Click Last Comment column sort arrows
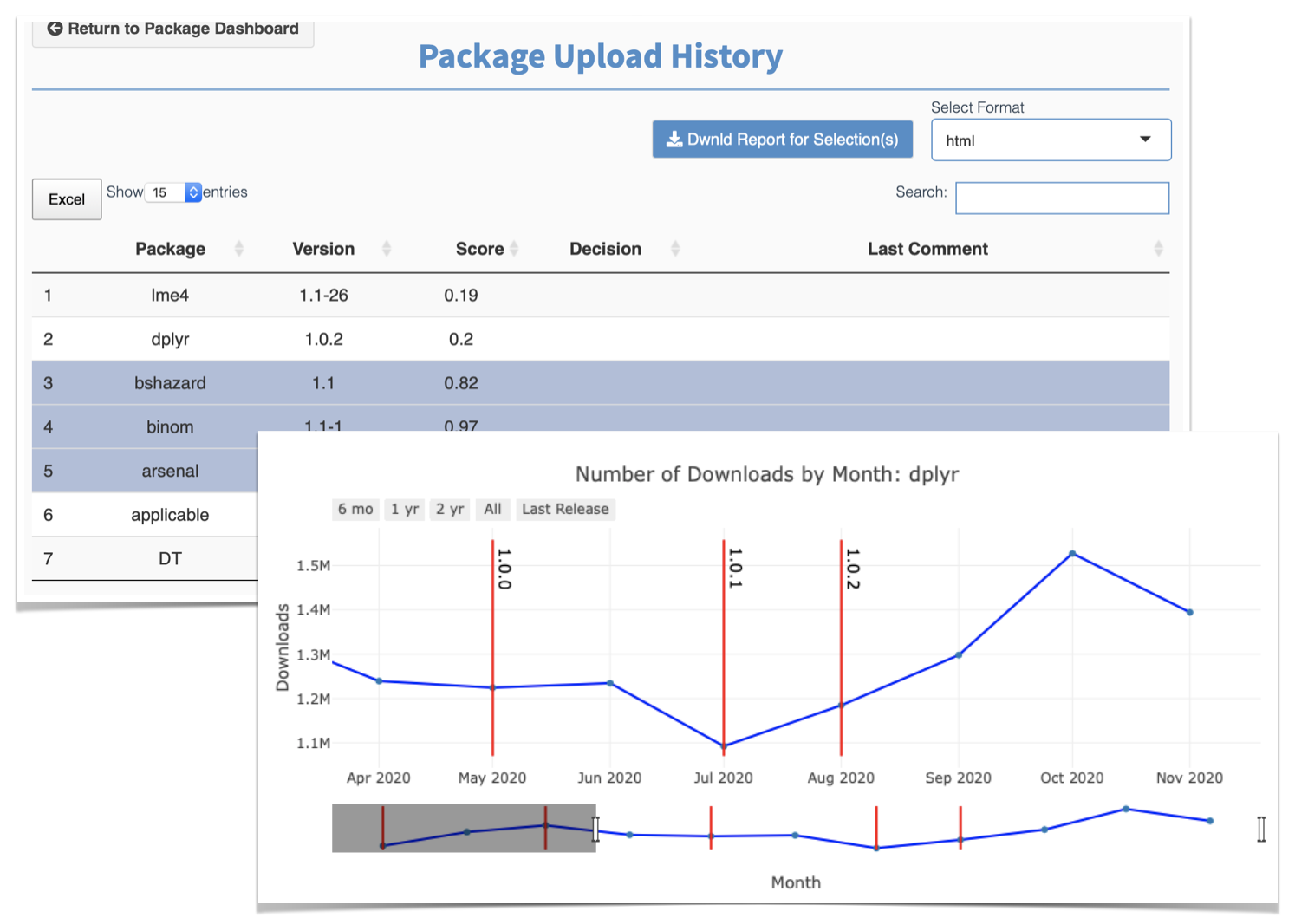 point(1158,249)
